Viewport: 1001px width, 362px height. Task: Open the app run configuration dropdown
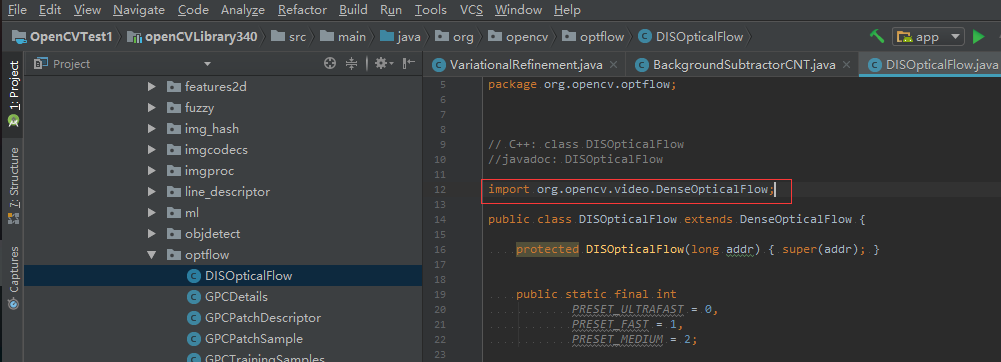click(928, 37)
